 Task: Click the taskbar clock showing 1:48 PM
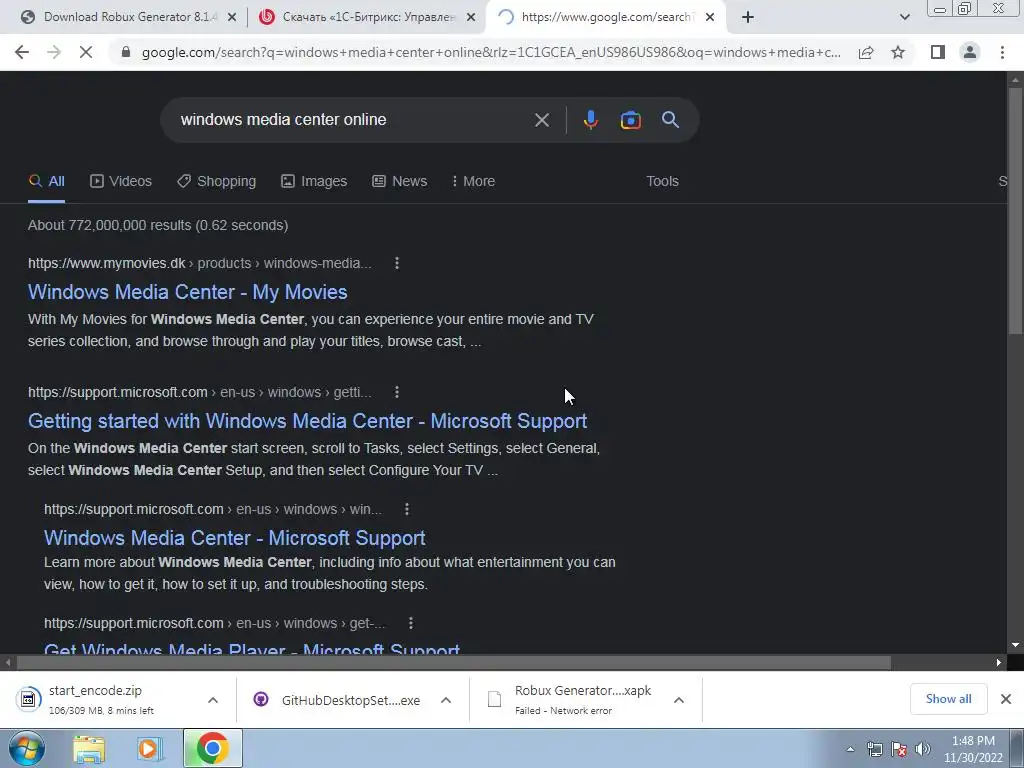coord(973,749)
